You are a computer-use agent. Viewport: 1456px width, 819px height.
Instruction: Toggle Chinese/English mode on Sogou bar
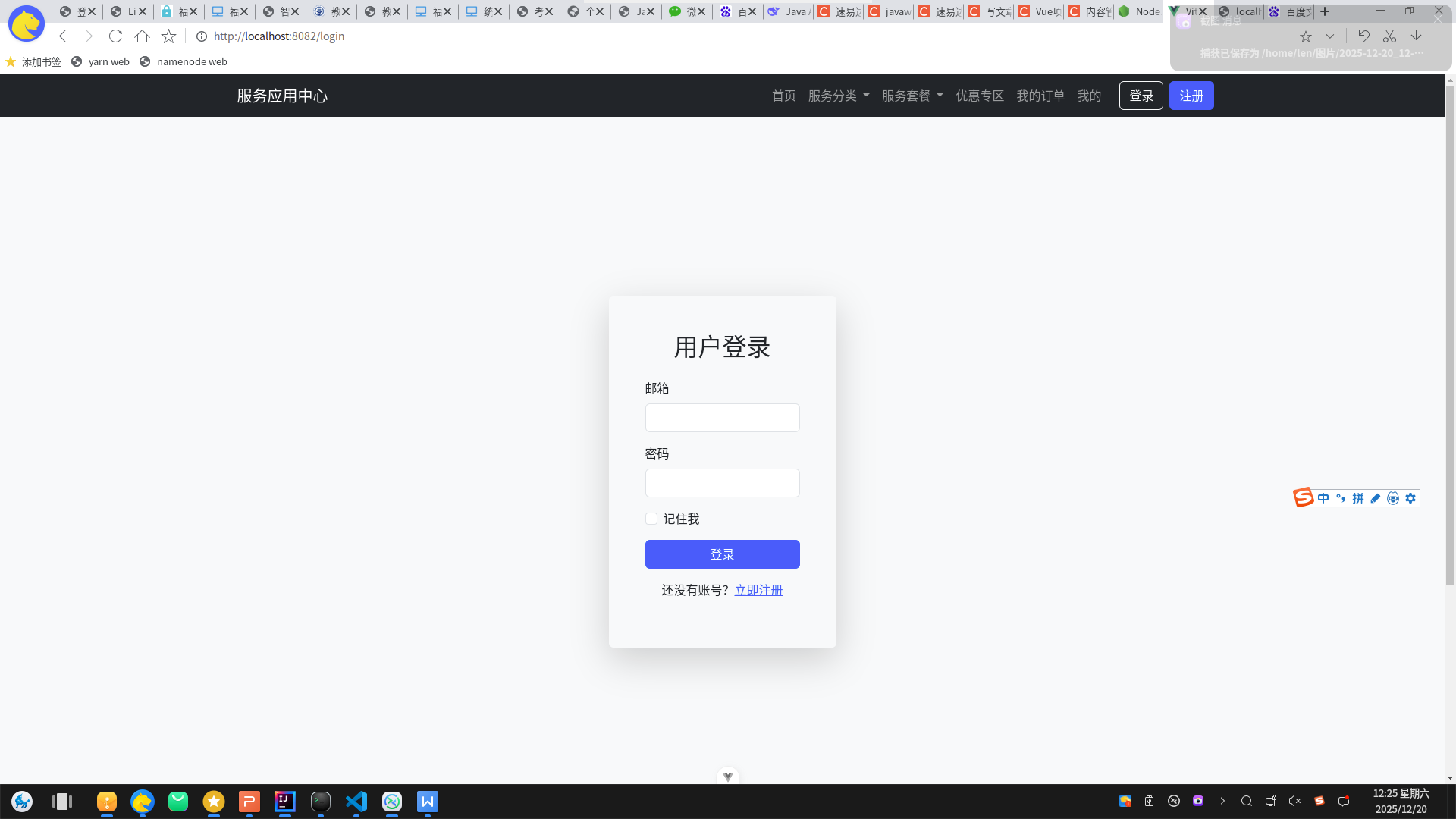pyautogui.click(x=1324, y=498)
